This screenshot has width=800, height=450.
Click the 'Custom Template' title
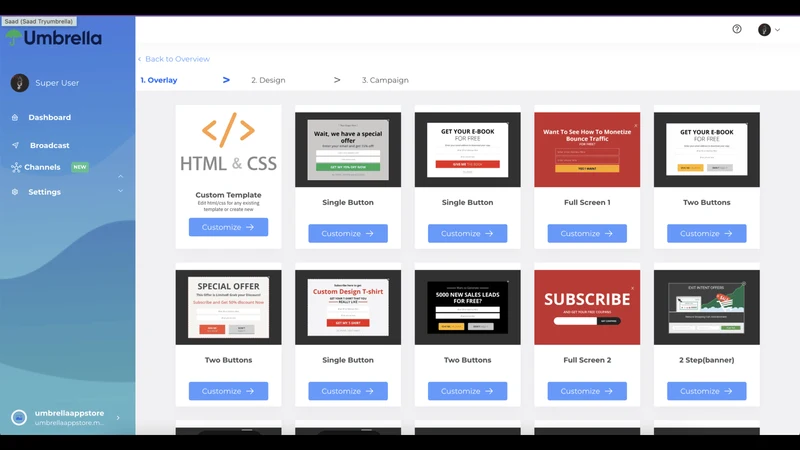pos(228,195)
